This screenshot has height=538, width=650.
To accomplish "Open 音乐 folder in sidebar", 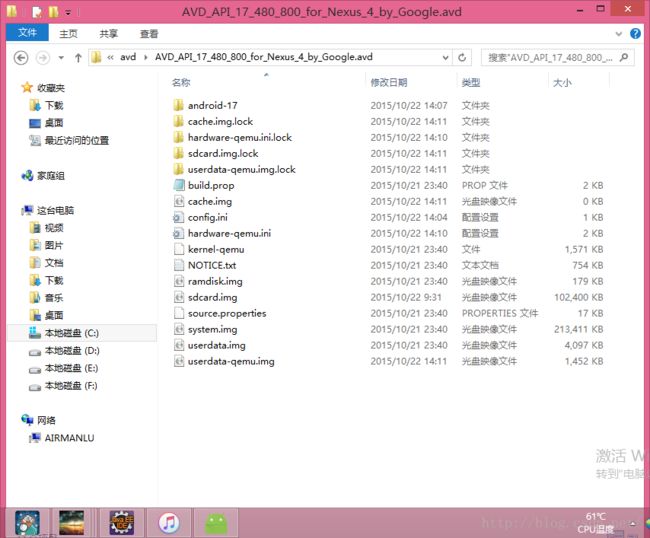I will (x=54, y=298).
